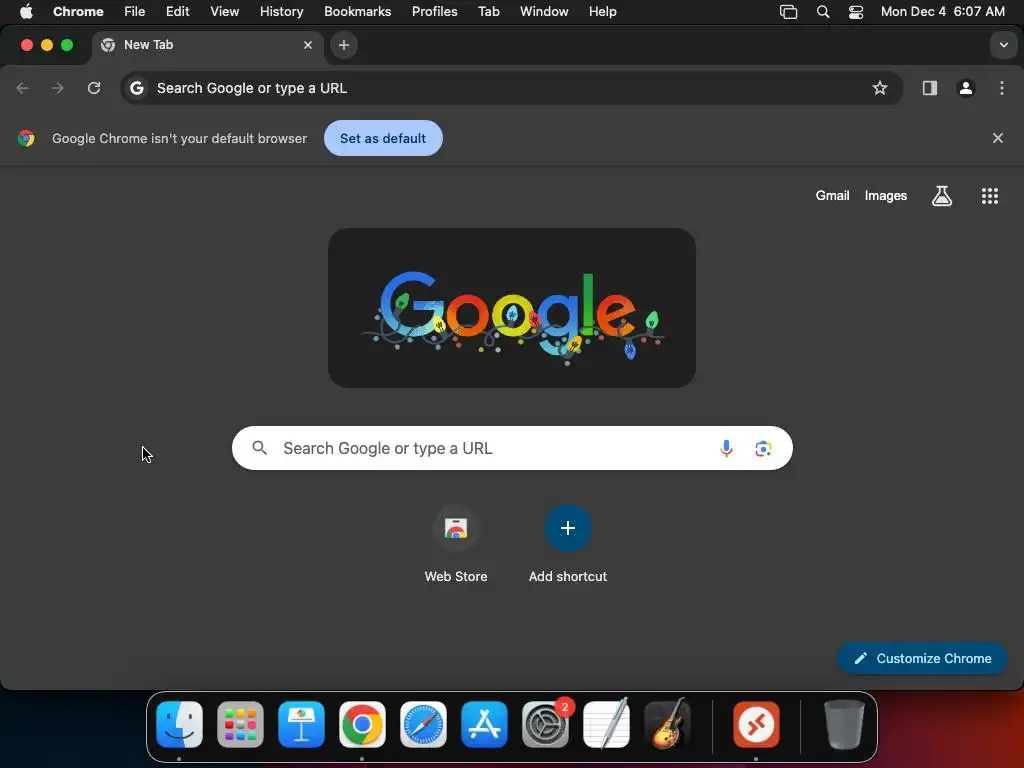Search by image with Google Lens icon

pyautogui.click(x=763, y=449)
